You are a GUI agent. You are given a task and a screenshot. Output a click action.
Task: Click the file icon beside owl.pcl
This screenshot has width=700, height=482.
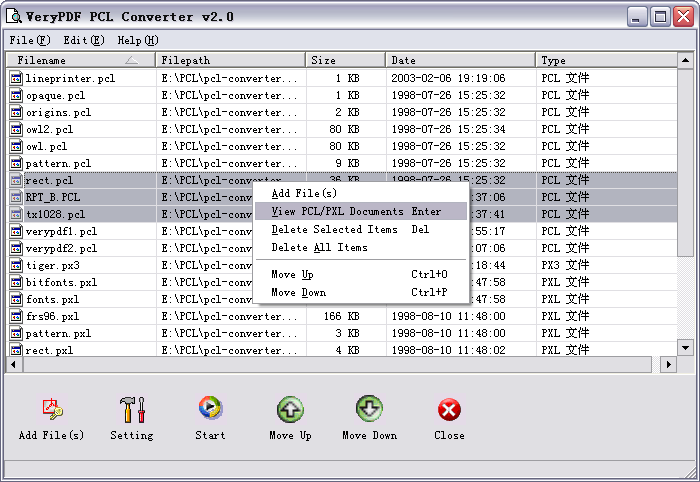click(x=16, y=146)
